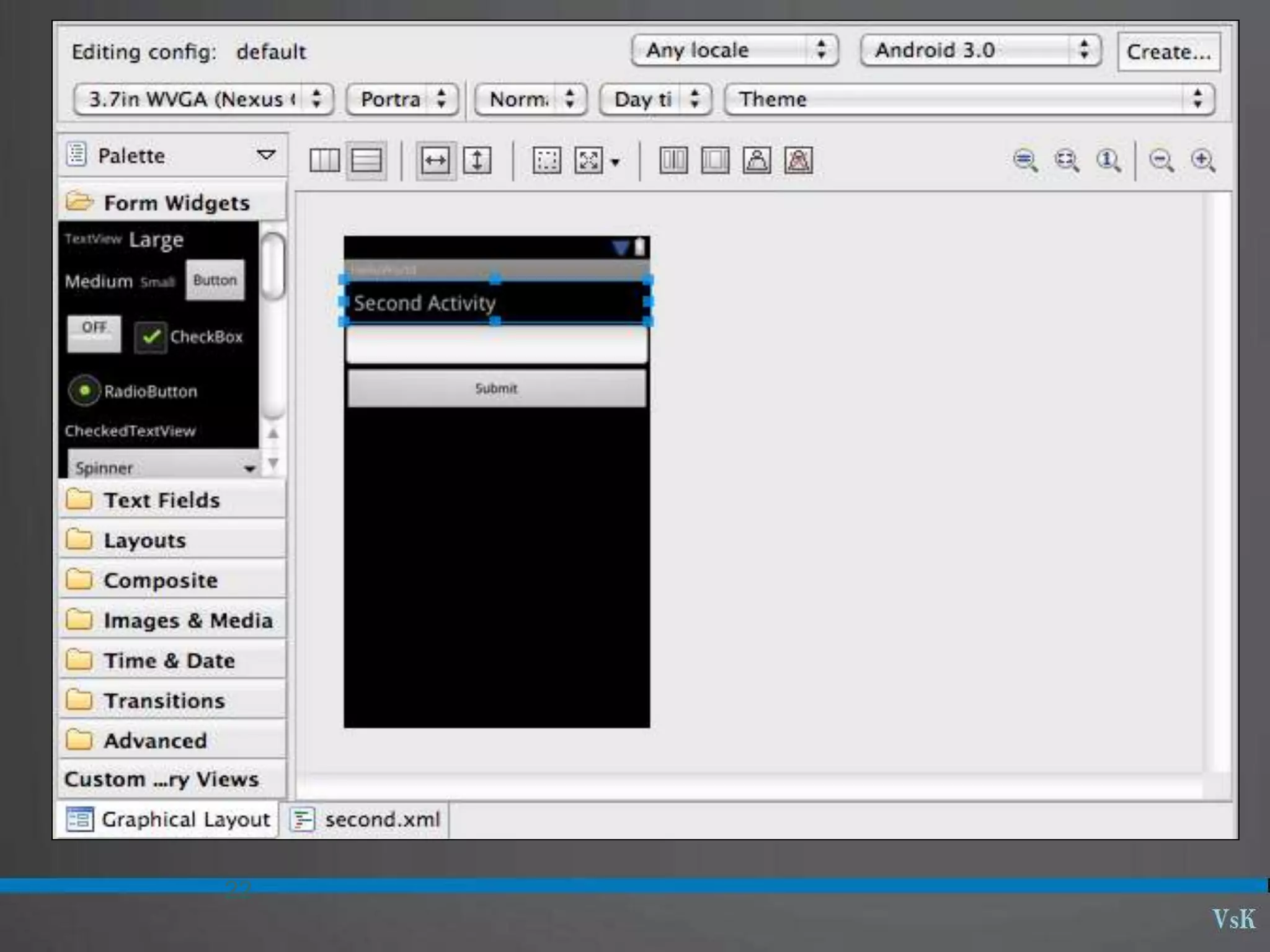Open the Portrait orientation dropdown
The width and height of the screenshot is (1270, 952).
tap(402, 99)
